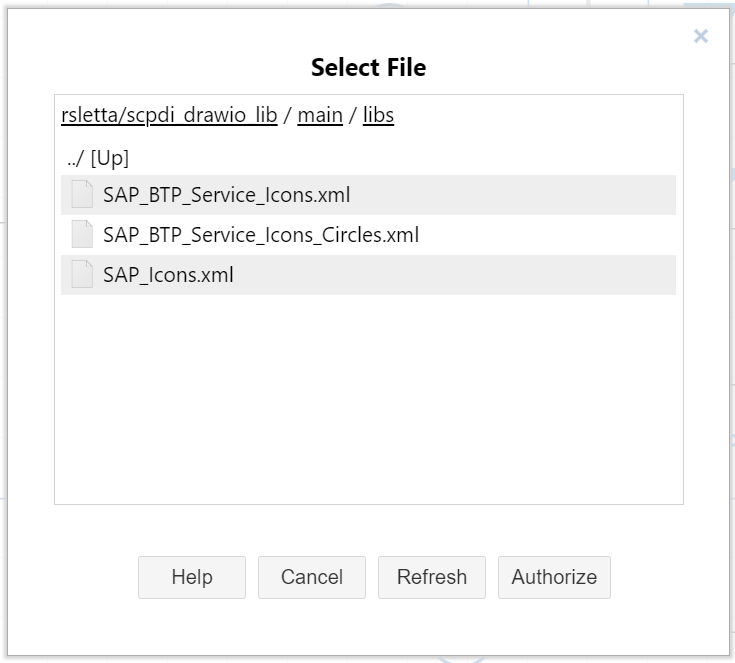Click the file icon beside SAP_BTP_Service_Icons.xml
The width and height of the screenshot is (735, 663).
tap(82, 195)
